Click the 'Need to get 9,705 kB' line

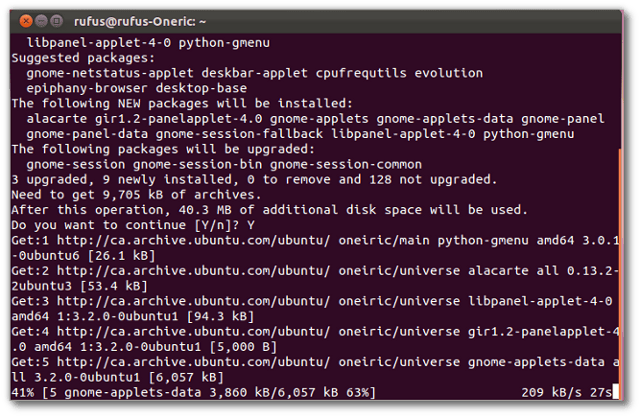pyautogui.click(x=136, y=195)
